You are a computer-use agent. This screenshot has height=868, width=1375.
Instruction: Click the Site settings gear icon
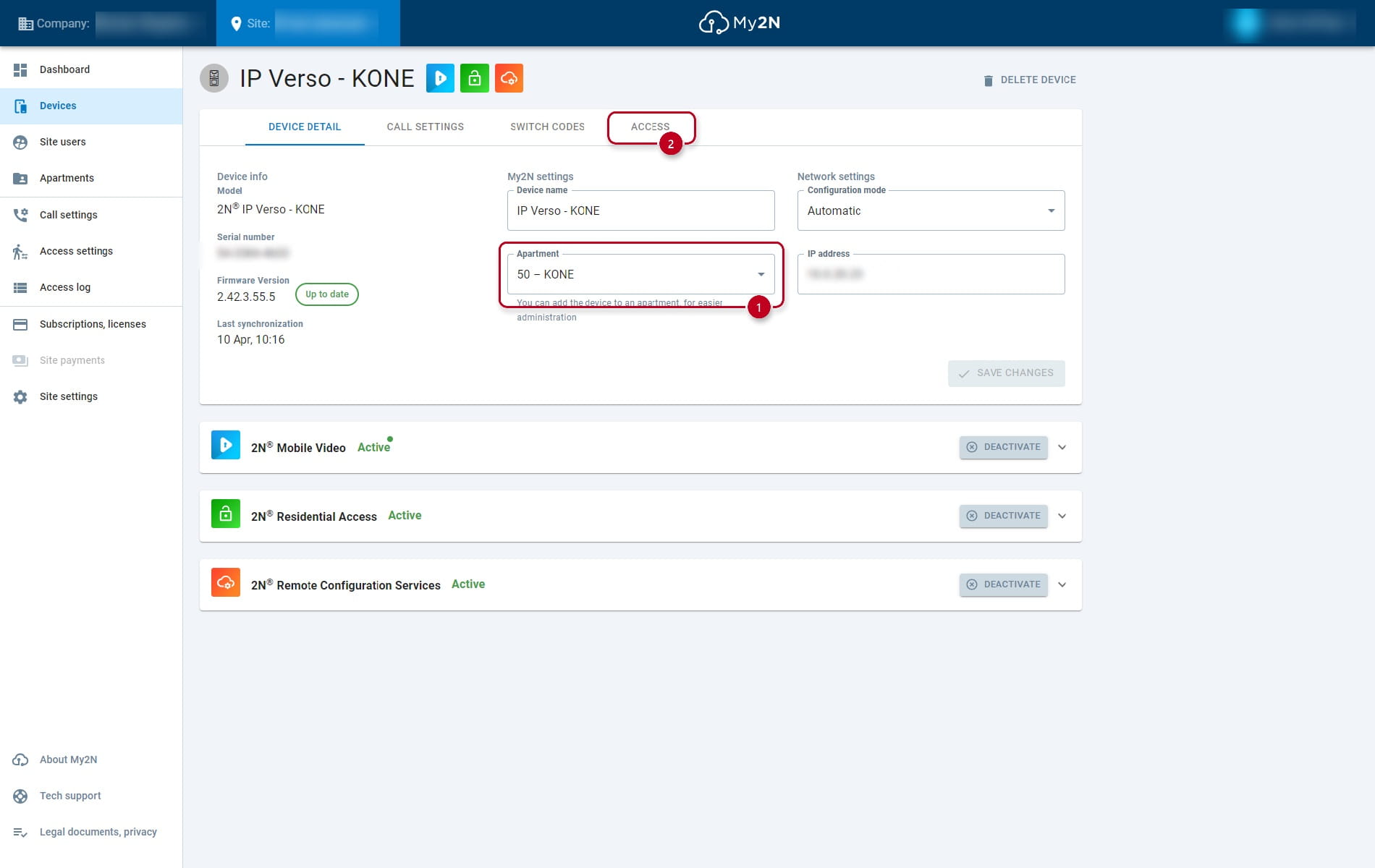point(20,397)
